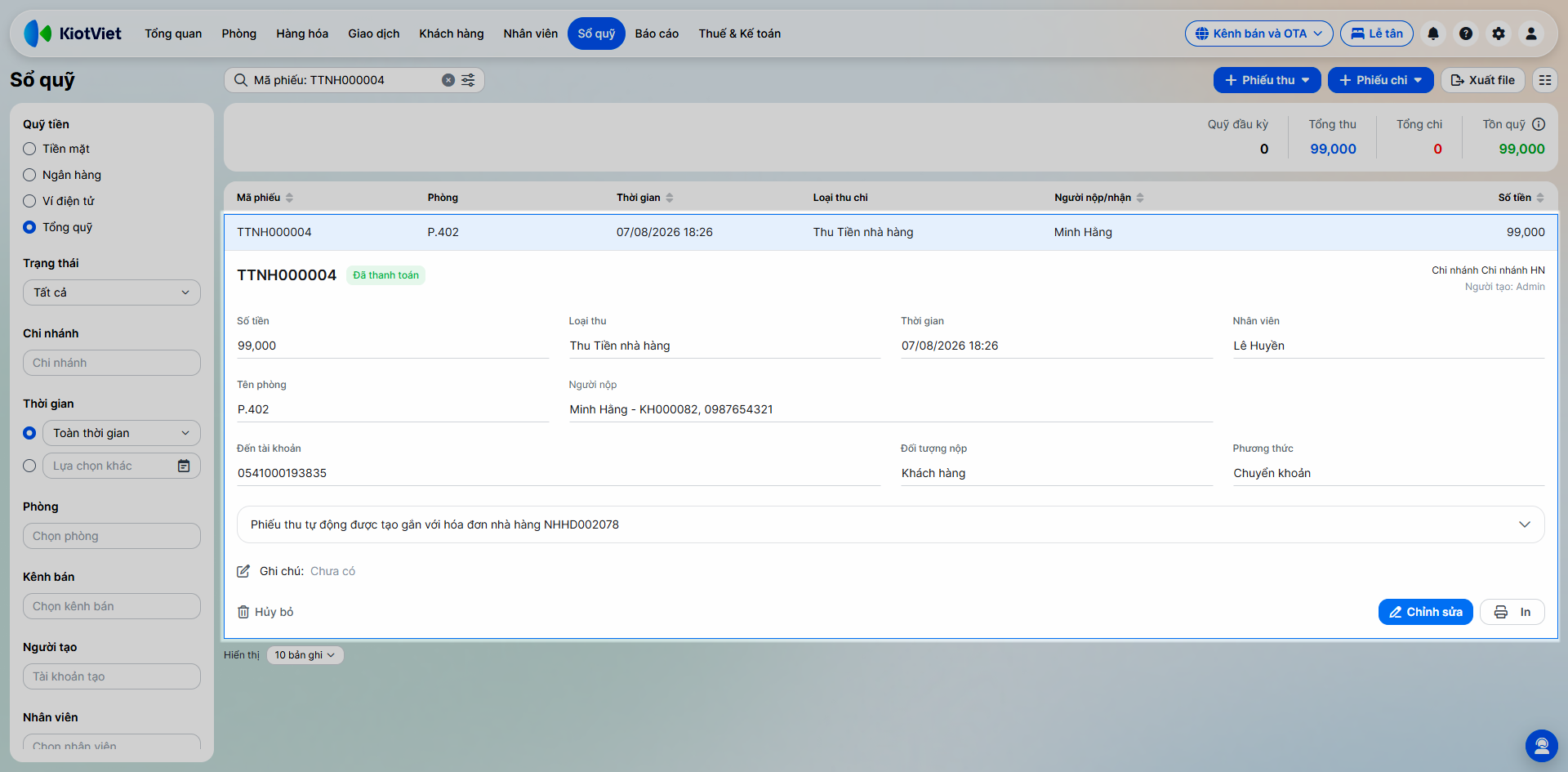The height and width of the screenshot is (772, 1568).
Task: Click the Lê Huyền staff value
Action: (1258, 346)
